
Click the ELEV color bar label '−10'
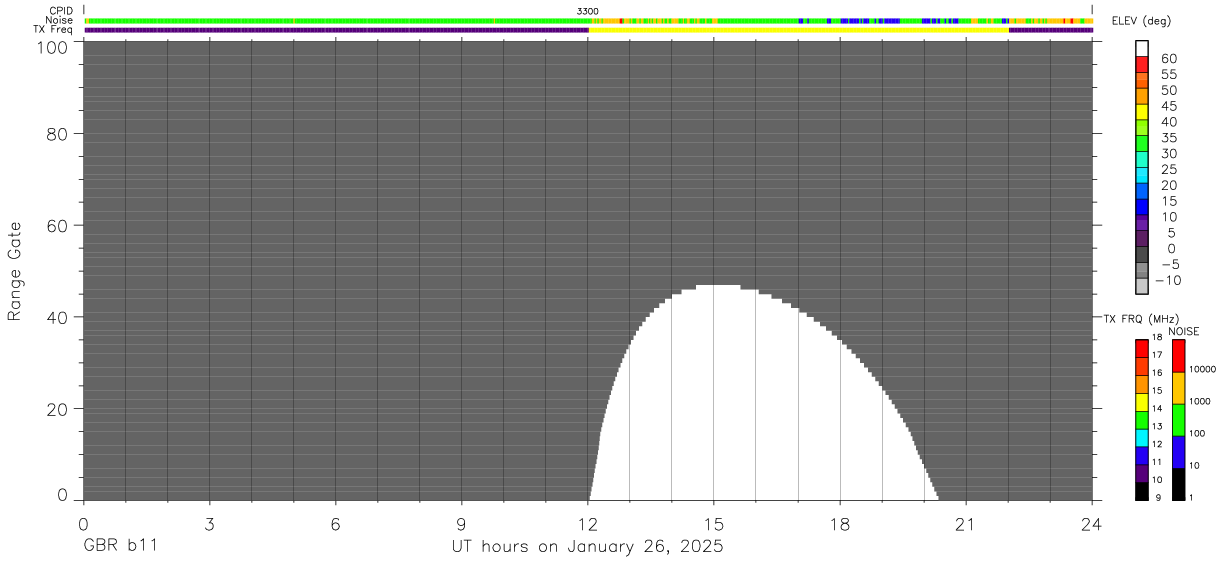[1166, 281]
